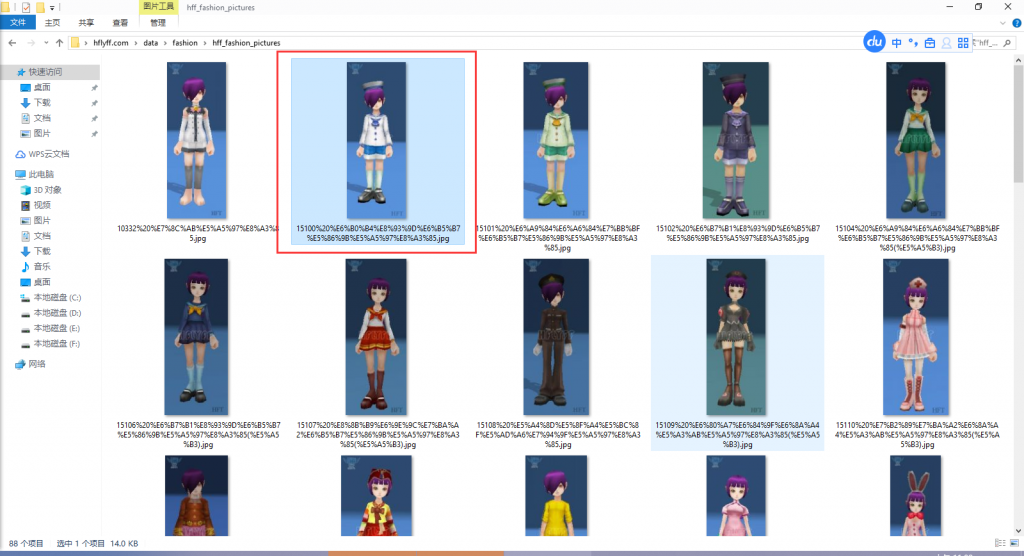Click the search magnifier icon
This screenshot has height=556, width=1024.
point(1007,43)
